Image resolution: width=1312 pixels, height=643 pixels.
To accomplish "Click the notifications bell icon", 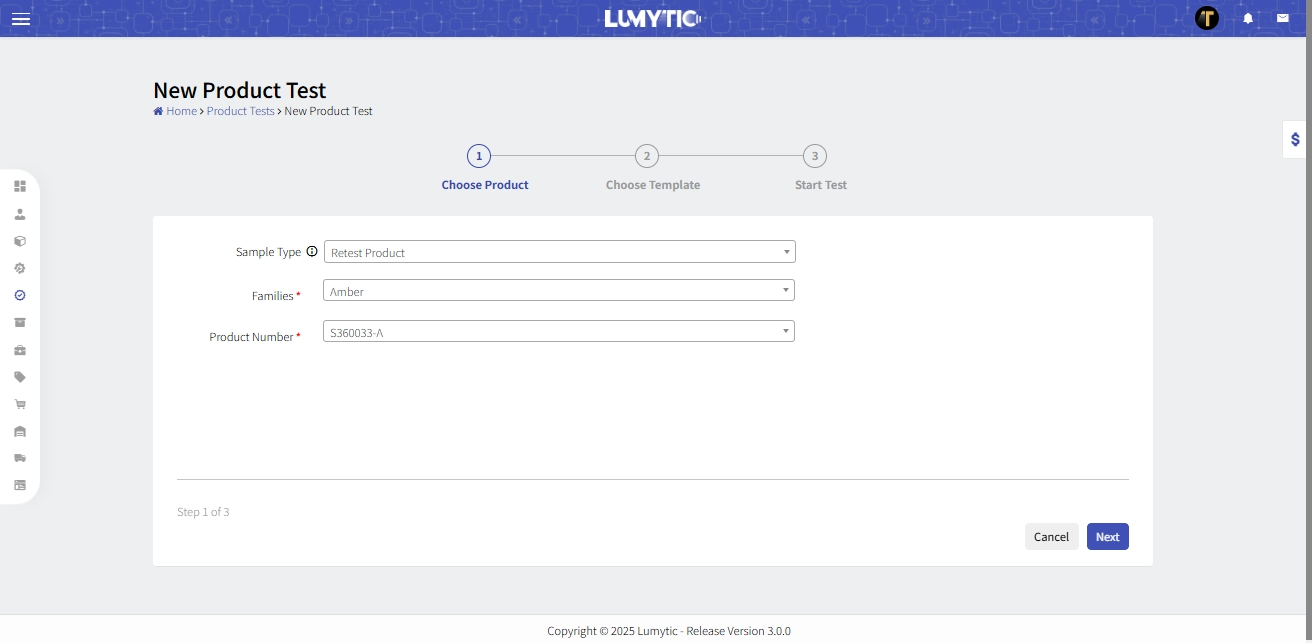I will (1248, 19).
